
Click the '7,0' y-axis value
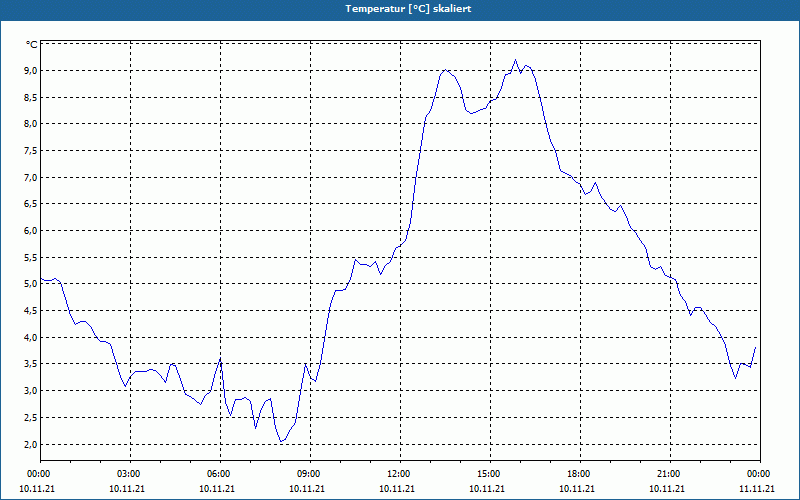point(31,178)
